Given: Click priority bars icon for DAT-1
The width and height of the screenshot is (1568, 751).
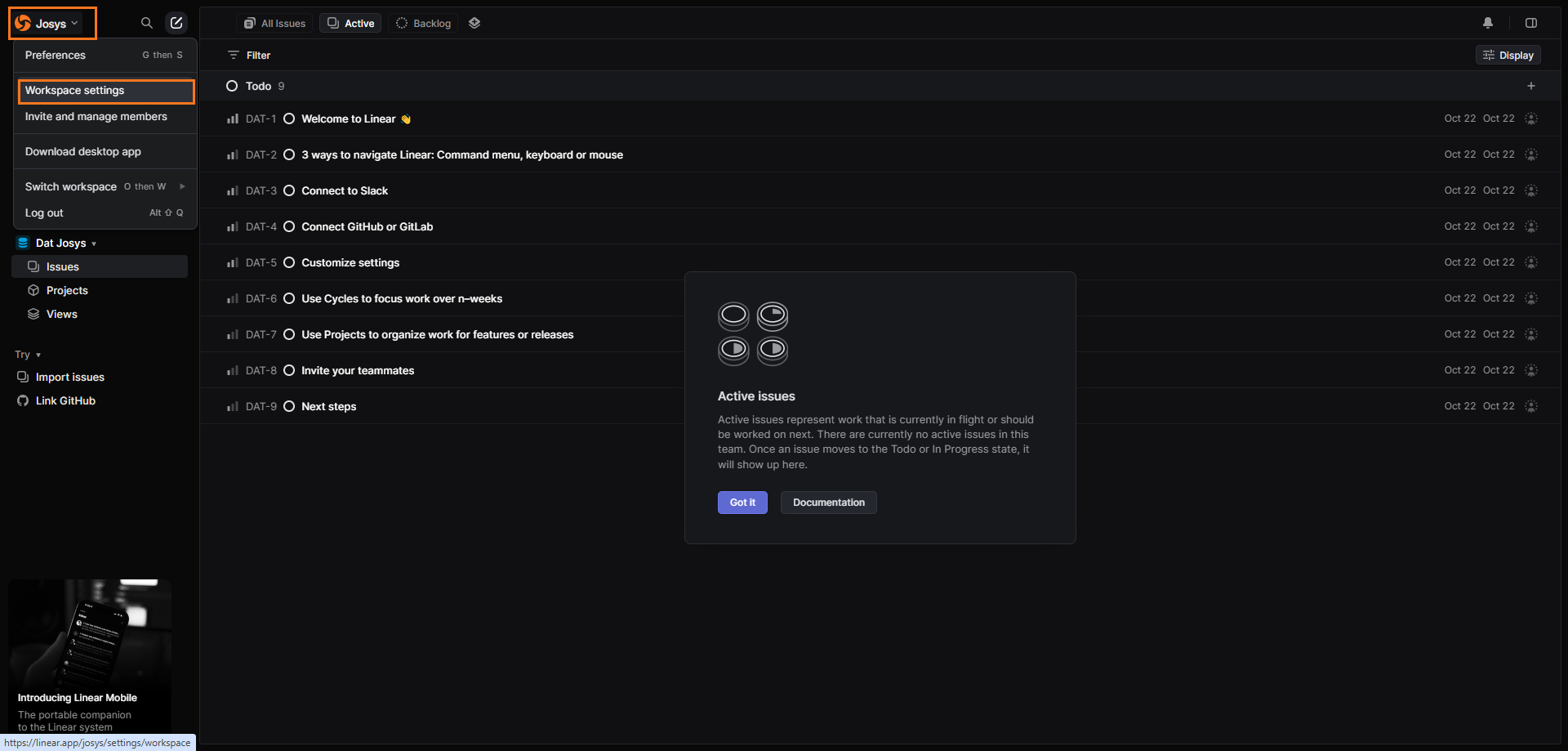Looking at the screenshot, I should point(233,118).
